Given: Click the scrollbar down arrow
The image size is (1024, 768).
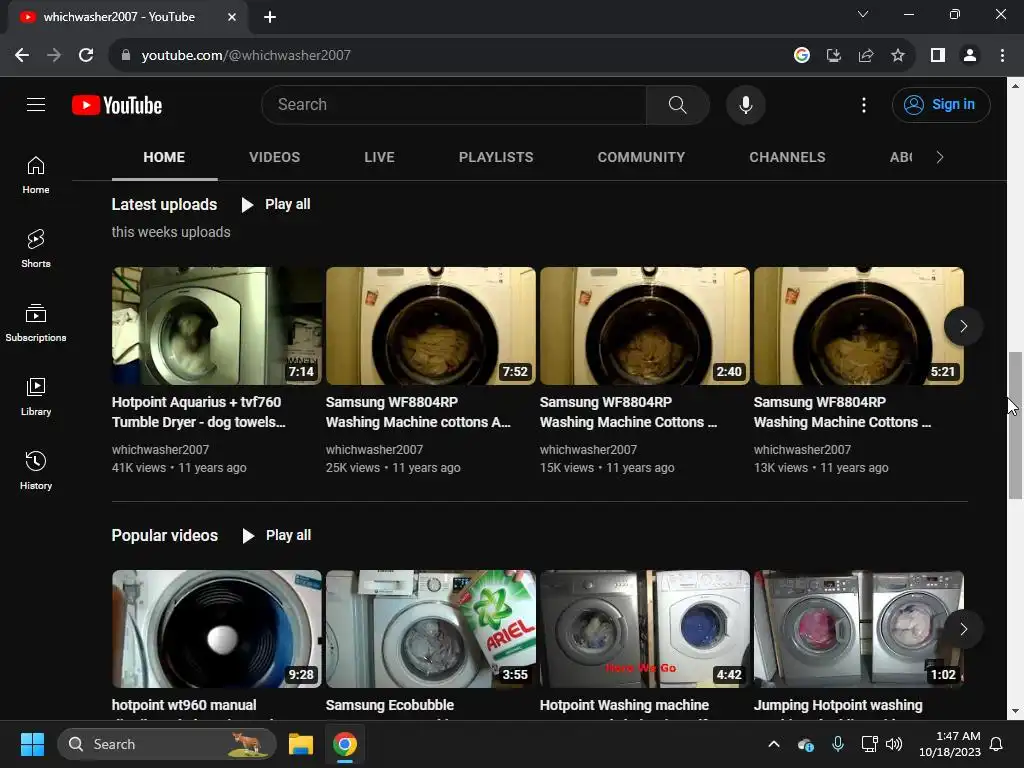Looking at the screenshot, I should click(1015, 711).
